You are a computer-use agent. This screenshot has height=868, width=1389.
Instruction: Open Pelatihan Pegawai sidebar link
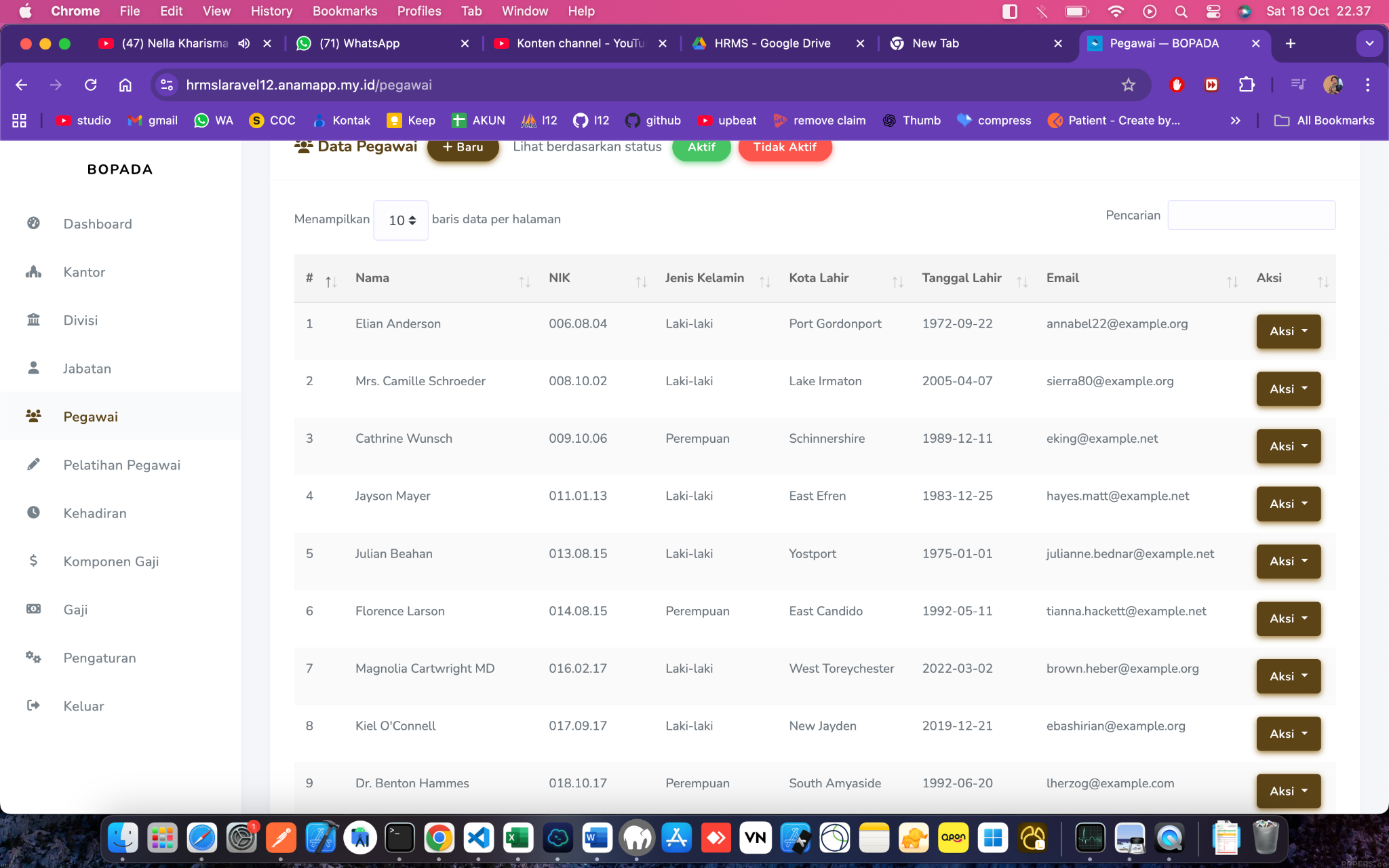[x=121, y=465]
